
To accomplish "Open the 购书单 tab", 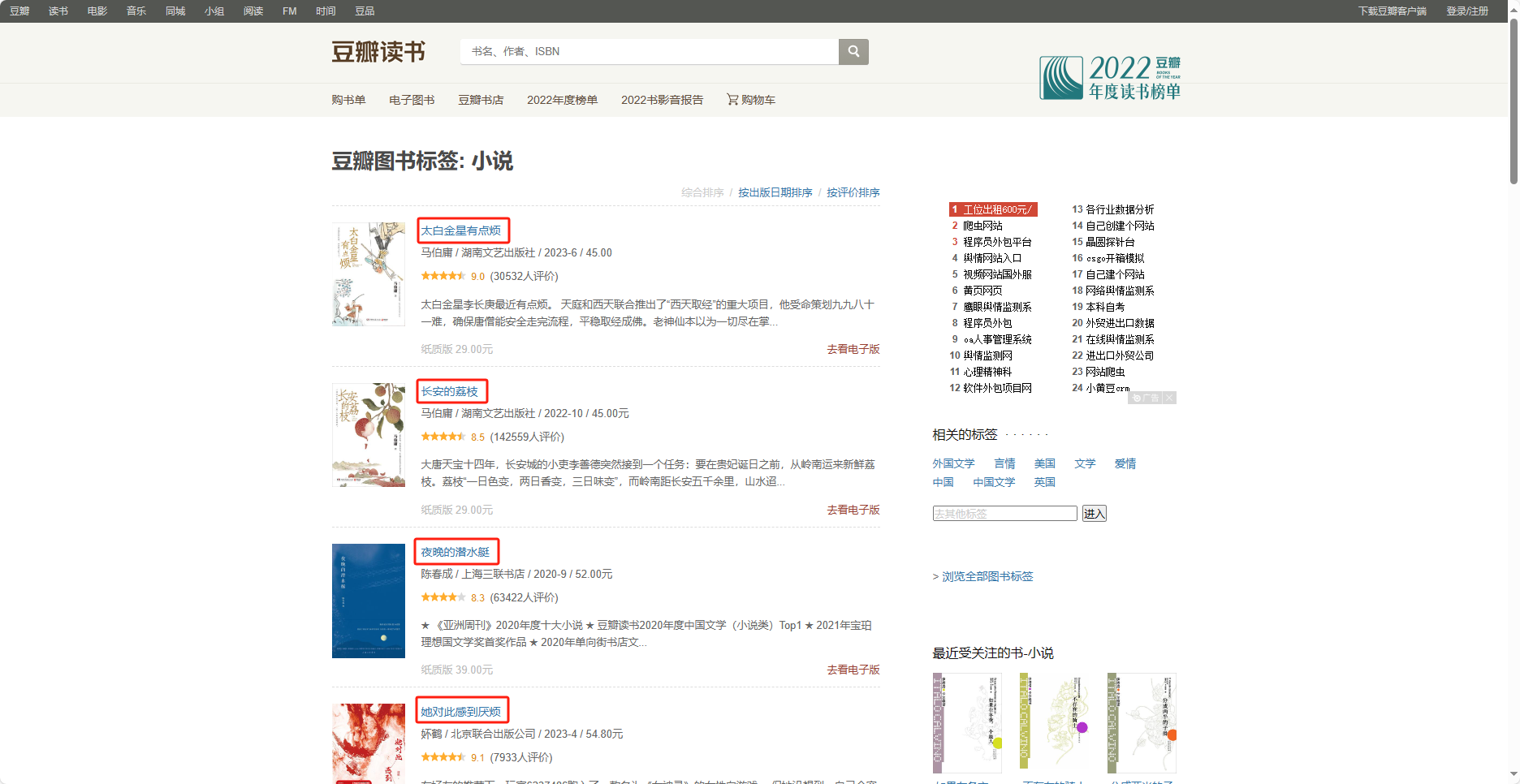I will tap(348, 100).
